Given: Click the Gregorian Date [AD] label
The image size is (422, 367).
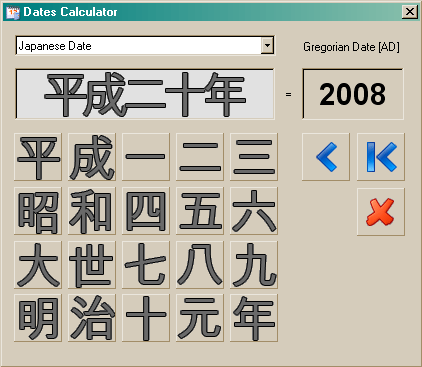Looking at the screenshot, I should pyautogui.click(x=351, y=47).
